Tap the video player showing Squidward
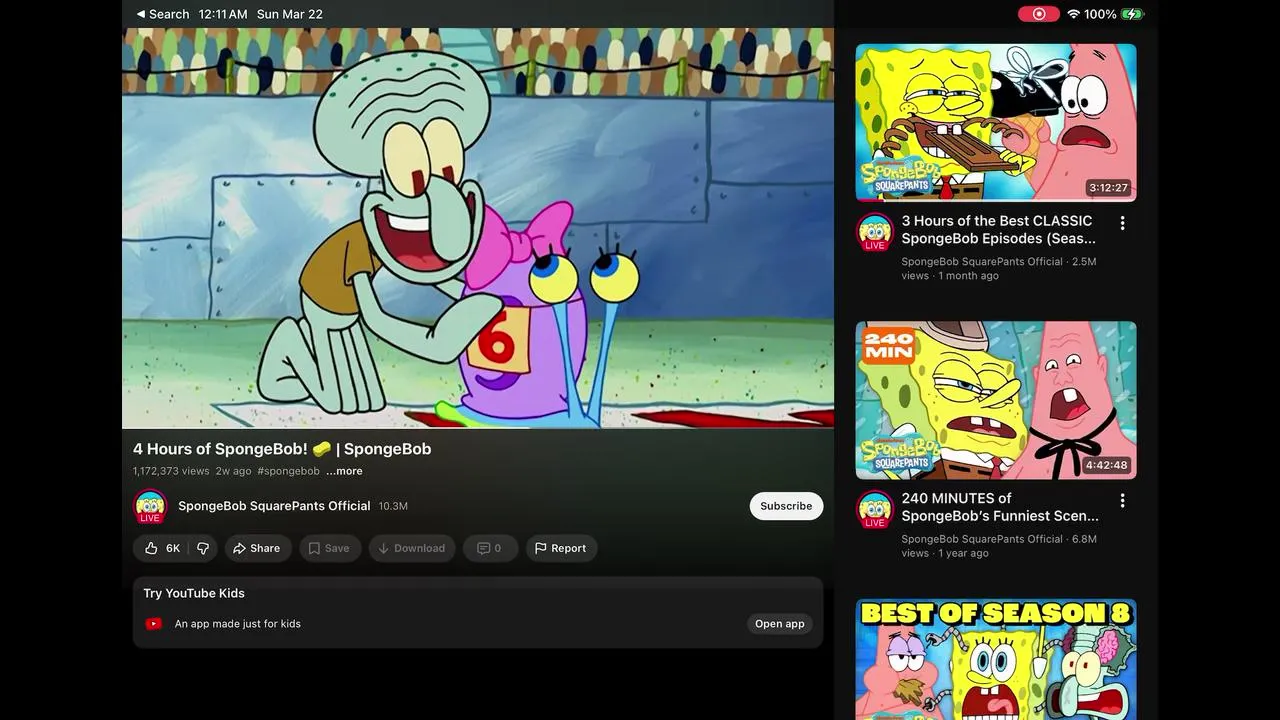 pos(478,228)
